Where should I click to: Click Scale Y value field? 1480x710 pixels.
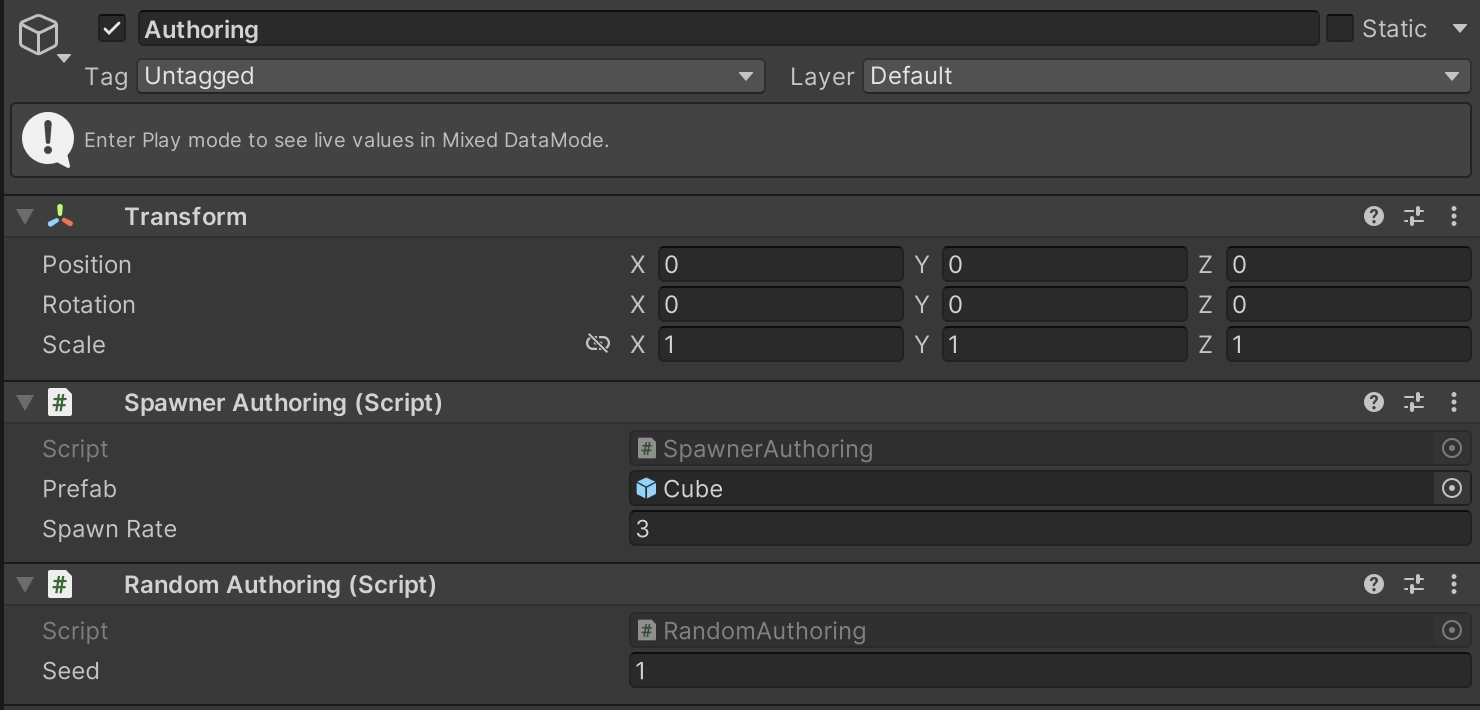tap(1064, 345)
